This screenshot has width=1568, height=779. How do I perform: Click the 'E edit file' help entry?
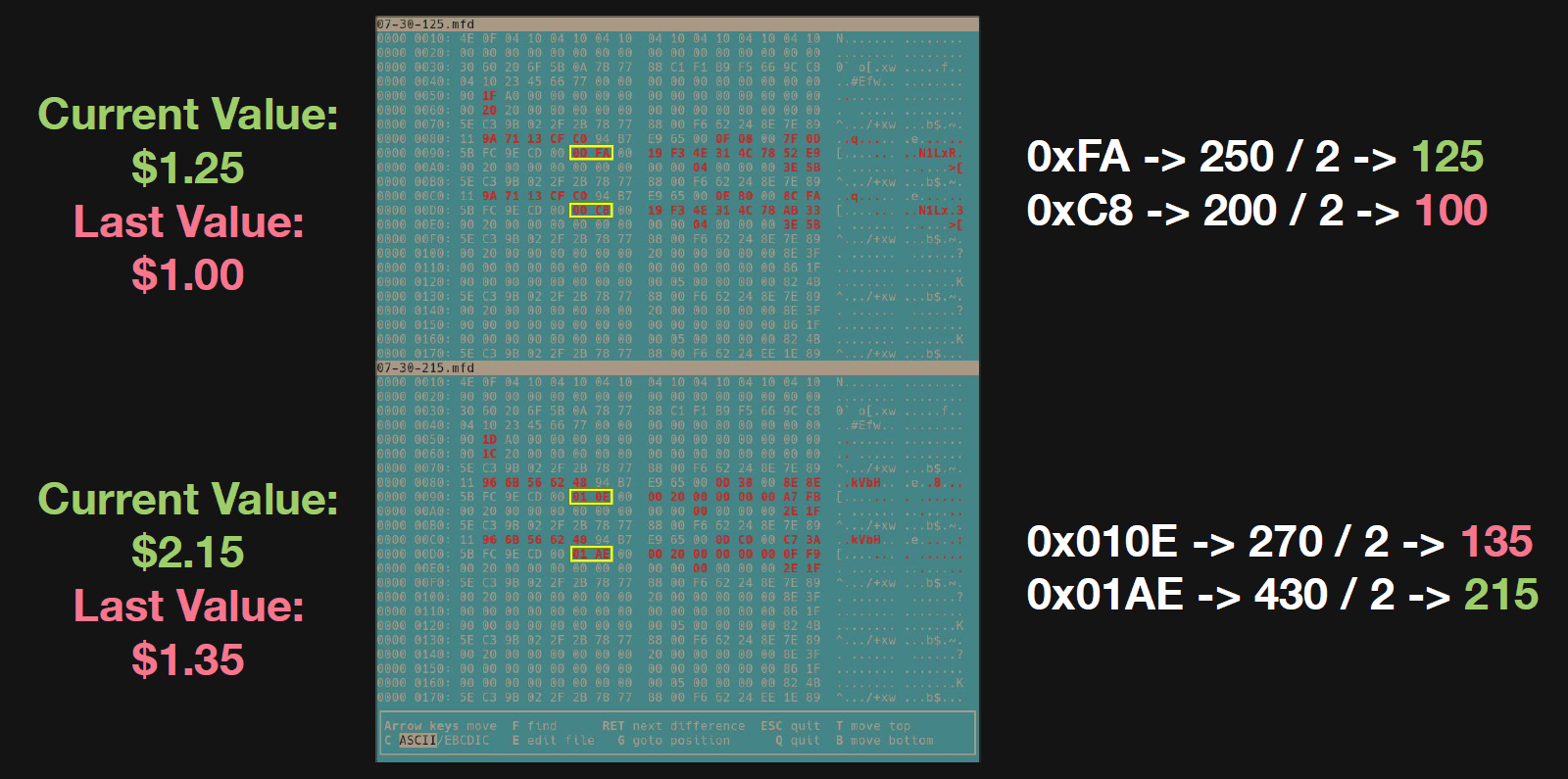pyautogui.click(x=553, y=741)
